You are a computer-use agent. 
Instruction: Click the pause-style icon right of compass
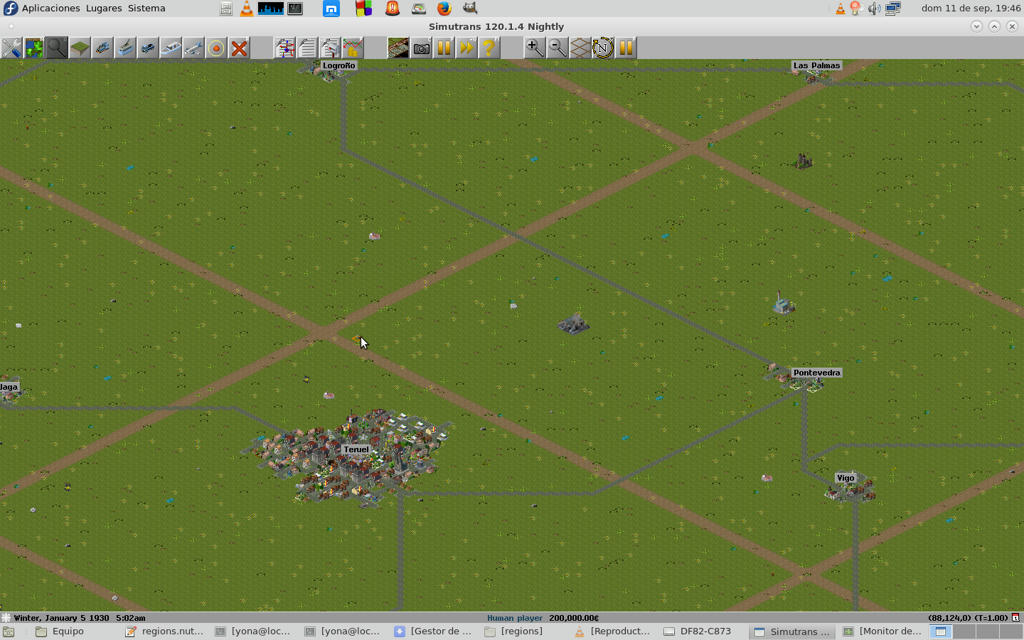pyautogui.click(x=626, y=48)
